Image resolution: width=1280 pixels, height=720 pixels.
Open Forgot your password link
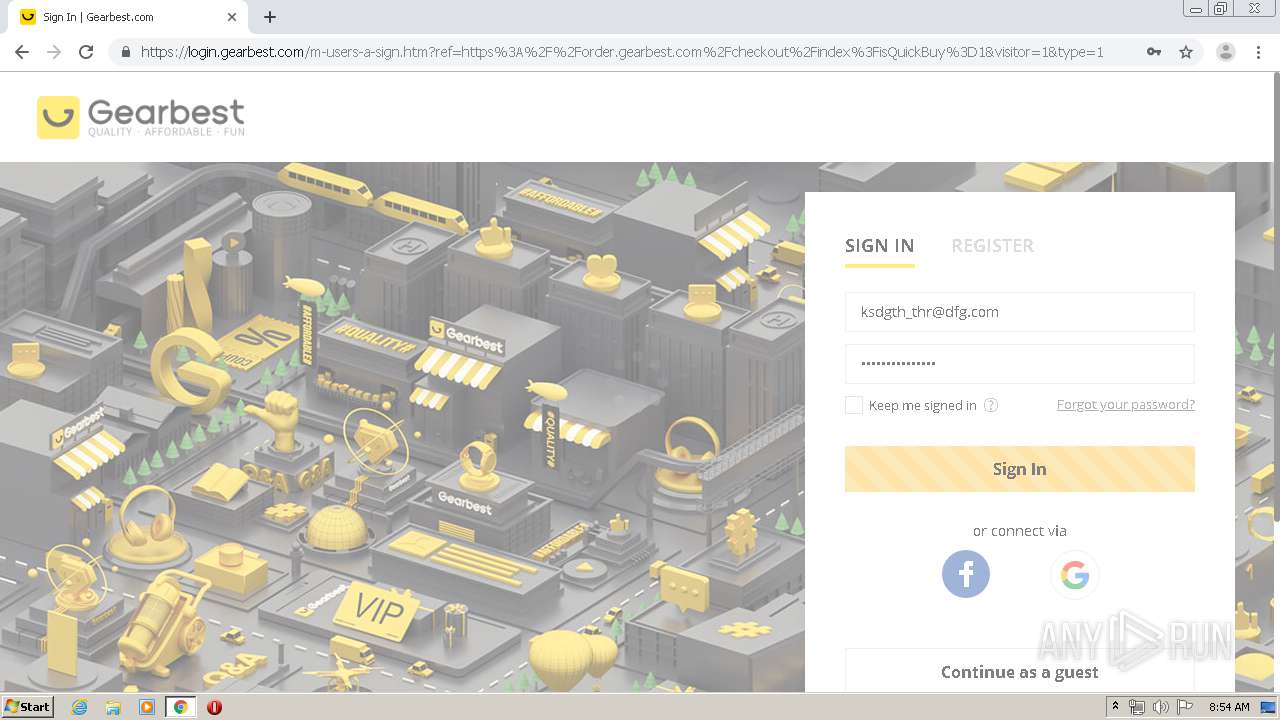coord(1126,405)
